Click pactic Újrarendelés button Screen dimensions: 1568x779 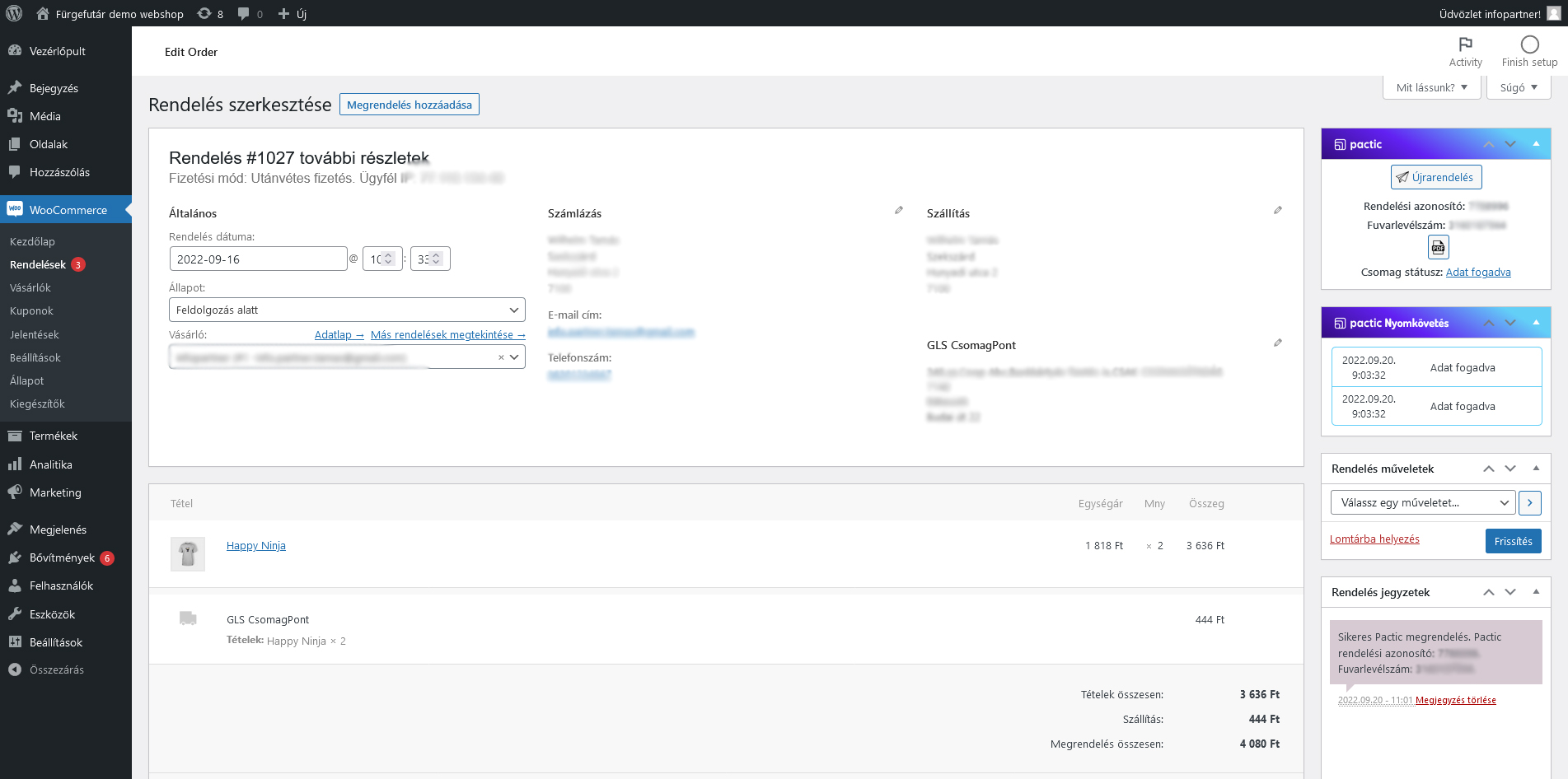[x=1436, y=177]
